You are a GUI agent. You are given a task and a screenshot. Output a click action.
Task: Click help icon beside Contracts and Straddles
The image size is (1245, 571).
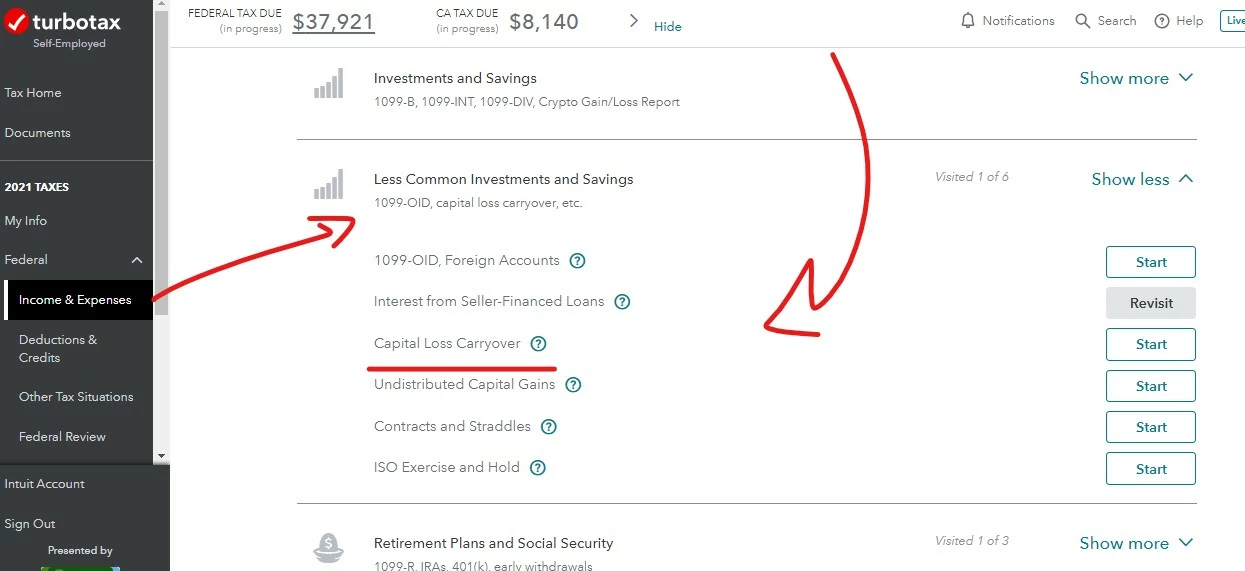click(548, 427)
